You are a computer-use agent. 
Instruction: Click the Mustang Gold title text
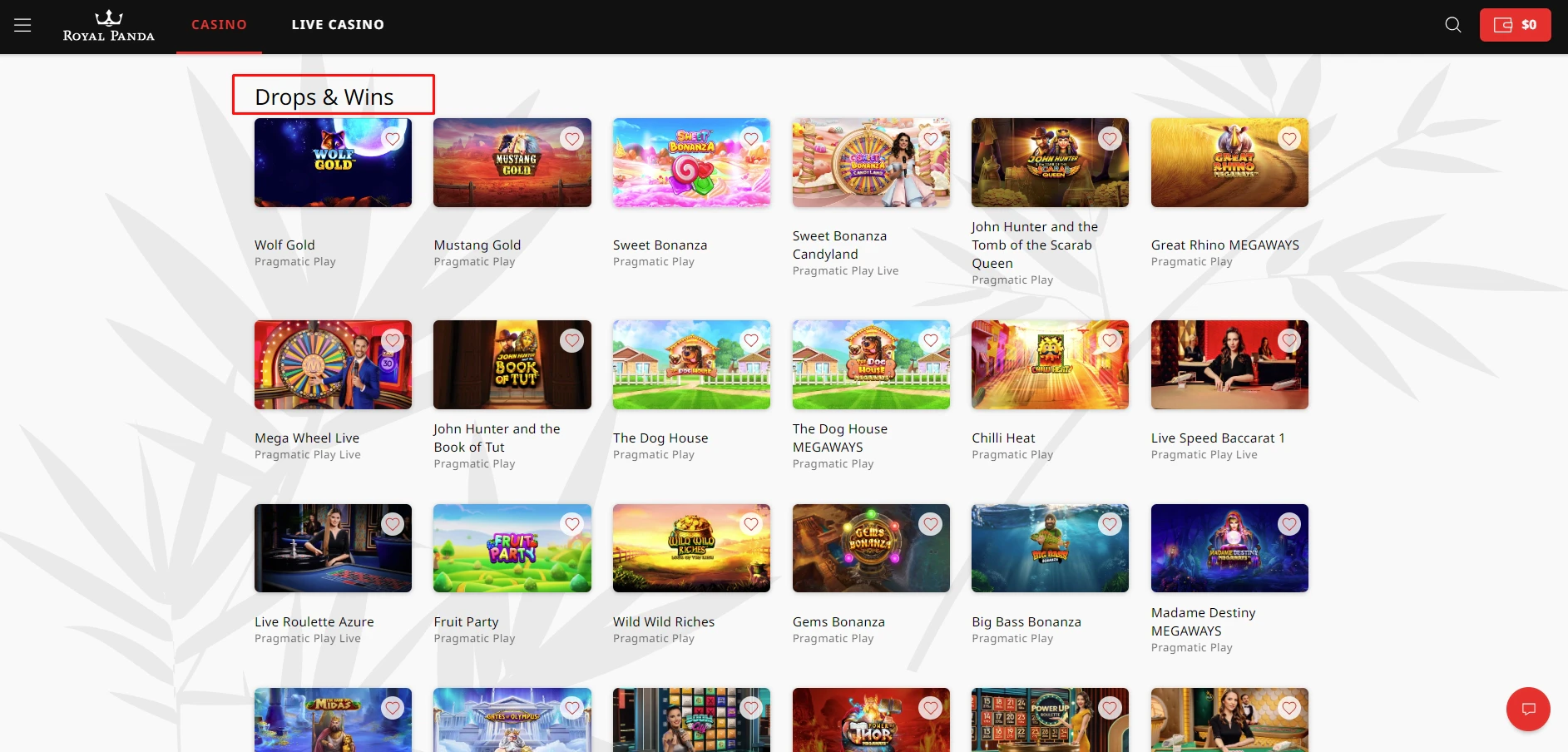coord(477,245)
